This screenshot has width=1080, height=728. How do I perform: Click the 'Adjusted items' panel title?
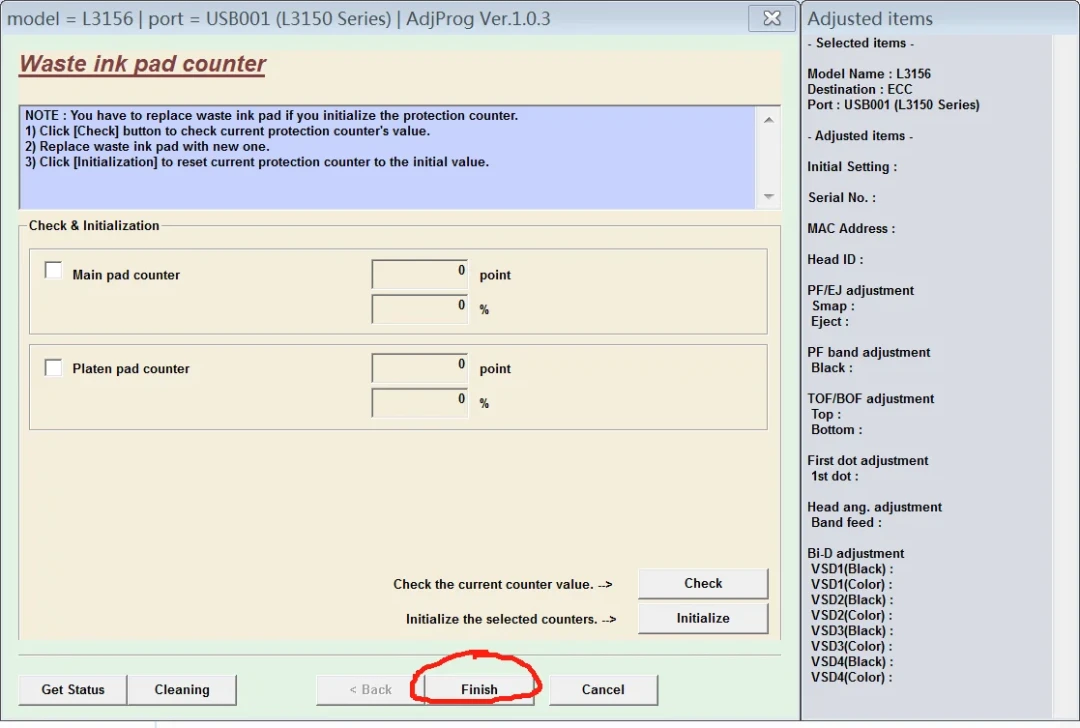click(x=870, y=19)
